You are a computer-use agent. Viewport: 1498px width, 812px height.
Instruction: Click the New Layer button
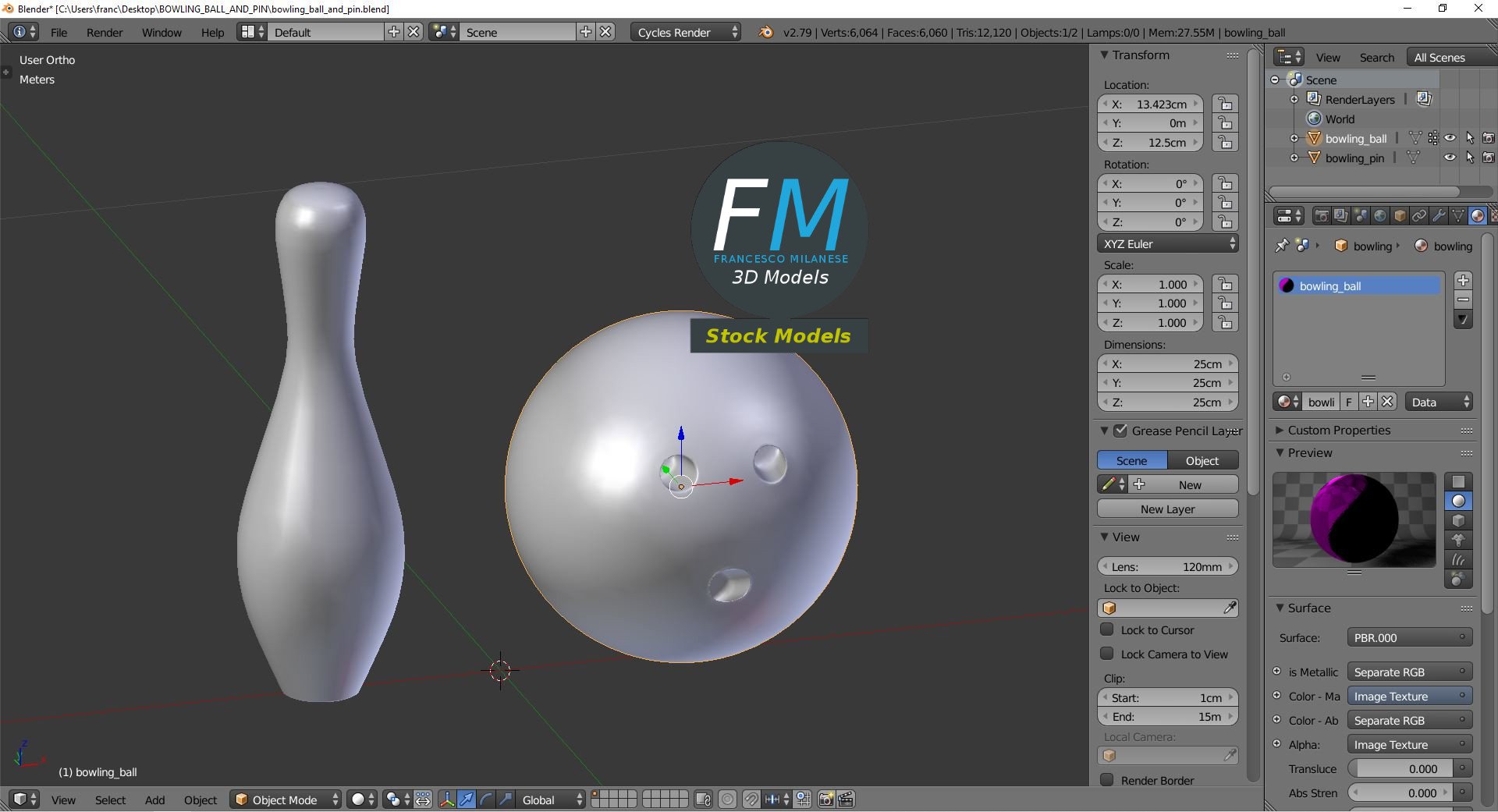[x=1167, y=509]
